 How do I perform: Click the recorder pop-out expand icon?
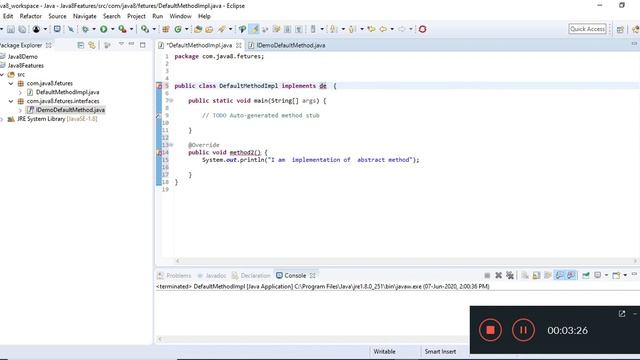coord(622,313)
